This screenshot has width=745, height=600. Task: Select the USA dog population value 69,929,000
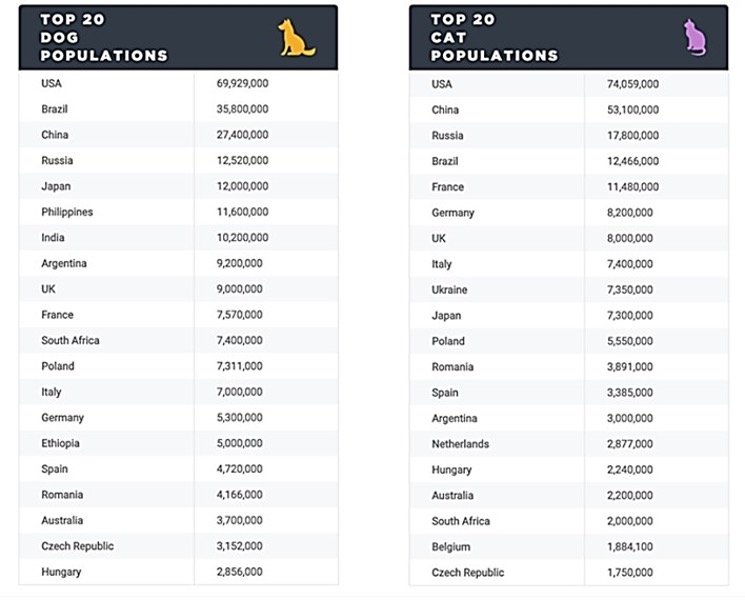[x=242, y=84]
